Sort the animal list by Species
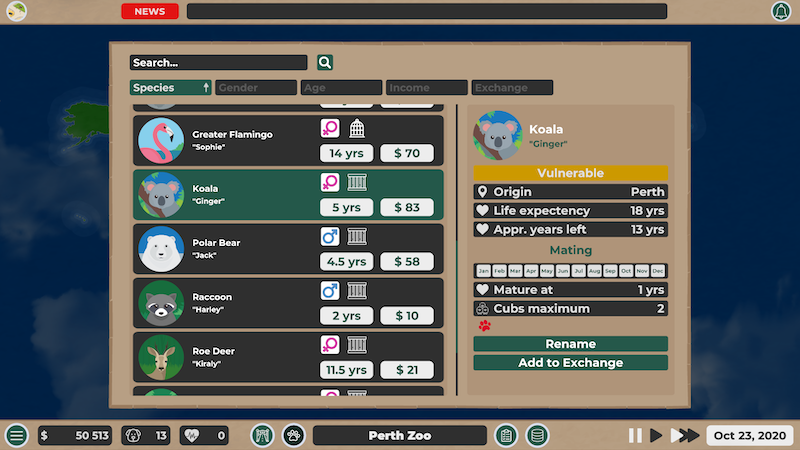The width and height of the screenshot is (800, 450). [170, 88]
